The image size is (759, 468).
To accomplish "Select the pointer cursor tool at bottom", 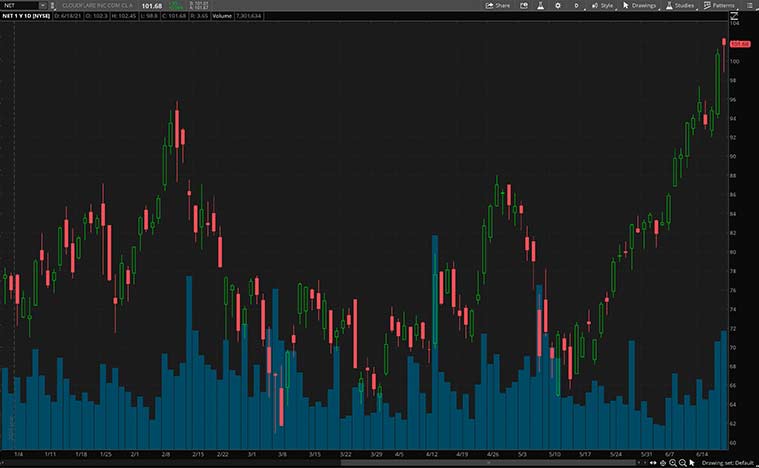I will (x=692, y=463).
